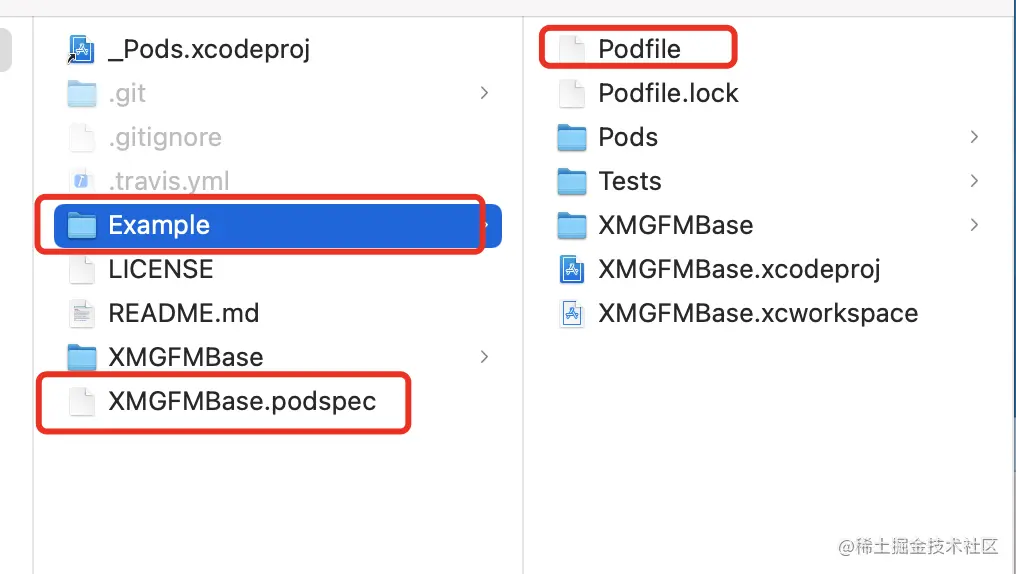The image size is (1016, 574).
Task: Click the Example folder icon
Action: (81, 225)
